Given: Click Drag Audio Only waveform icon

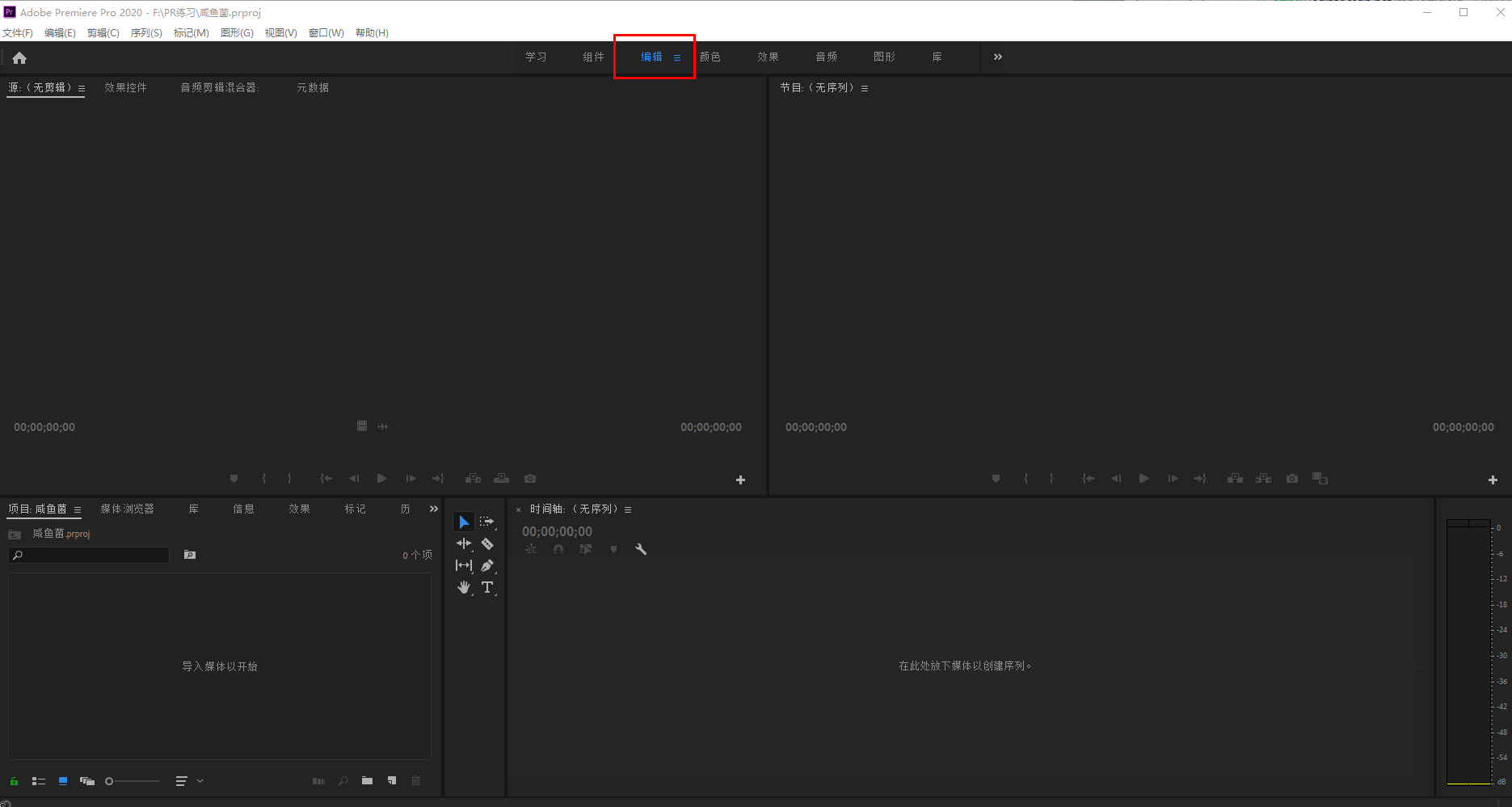Looking at the screenshot, I should pos(383,426).
